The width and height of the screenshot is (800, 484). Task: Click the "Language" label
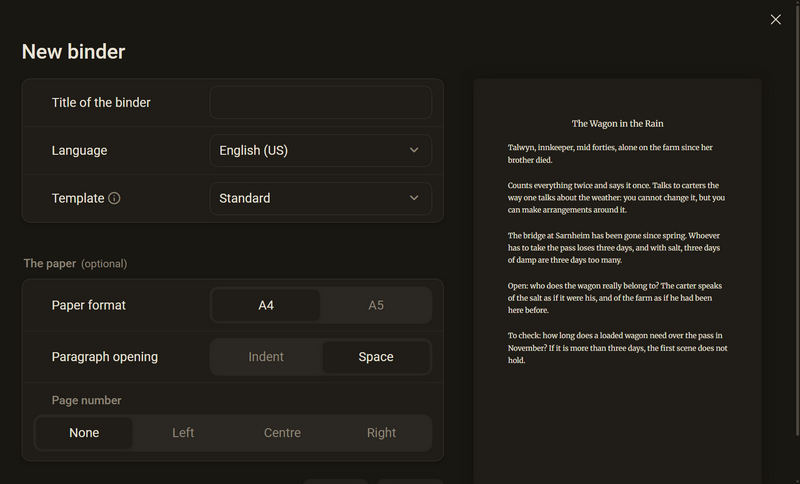80,150
